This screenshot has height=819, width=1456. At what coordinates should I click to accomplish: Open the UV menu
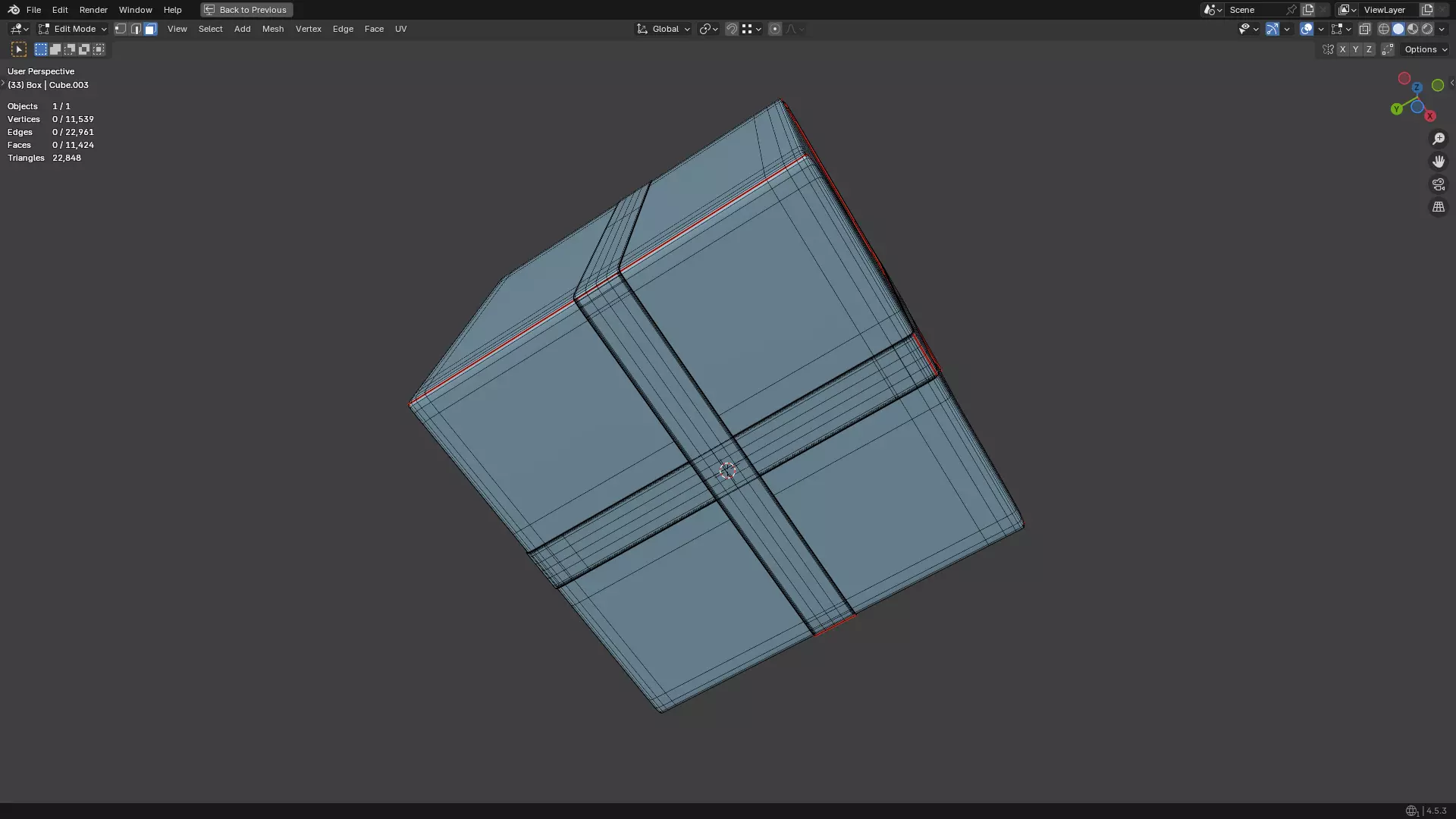tap(400, 29)
